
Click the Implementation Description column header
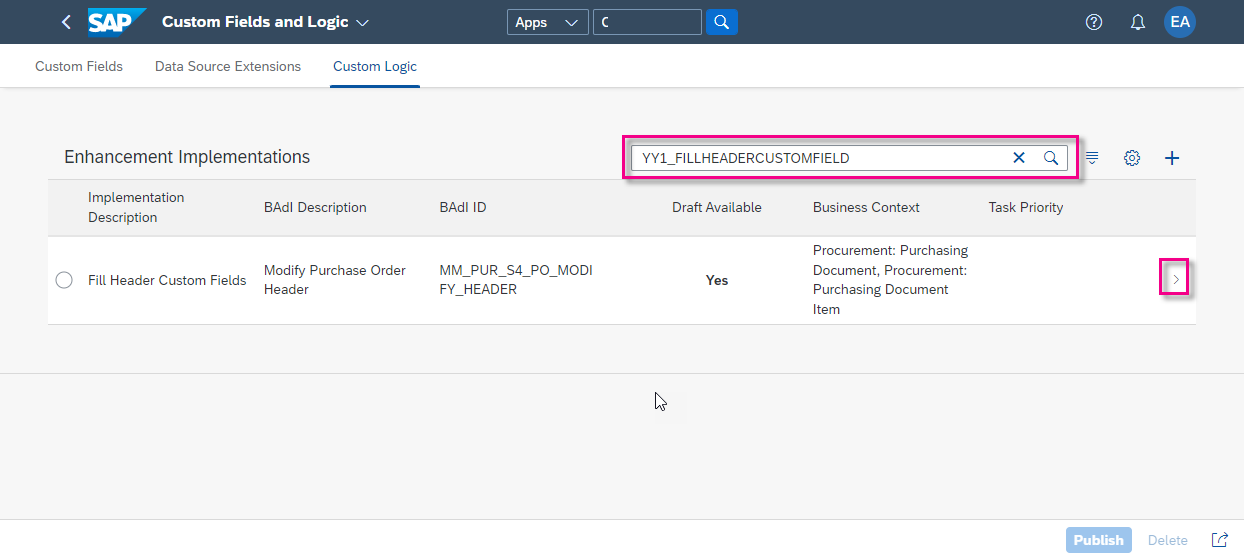coord(136,207)
